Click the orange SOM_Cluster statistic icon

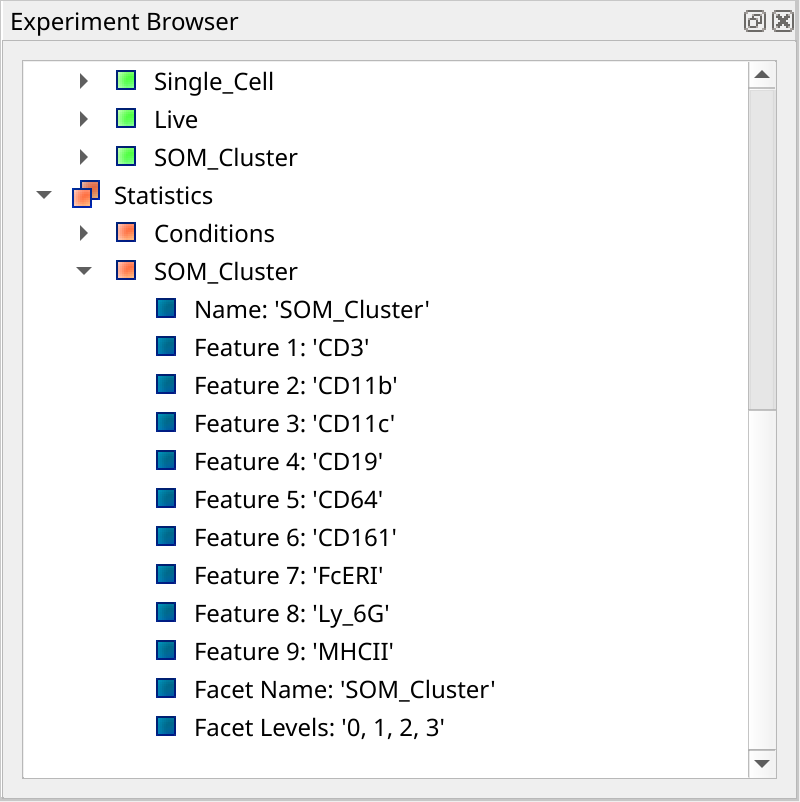126,271
